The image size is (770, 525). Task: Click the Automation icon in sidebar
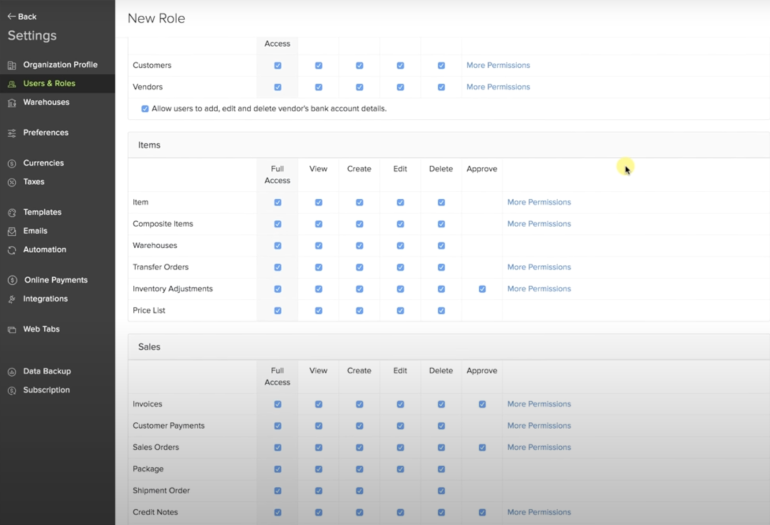tap(12, 250)
